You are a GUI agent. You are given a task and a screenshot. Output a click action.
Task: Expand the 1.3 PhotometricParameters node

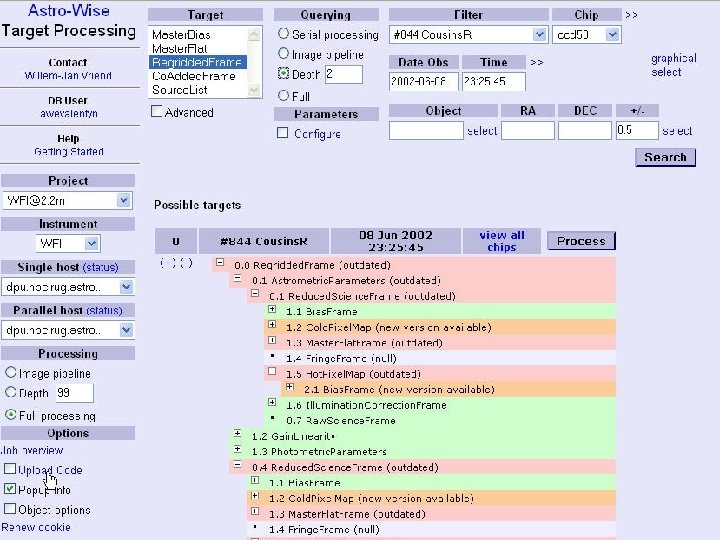(237, 449)
